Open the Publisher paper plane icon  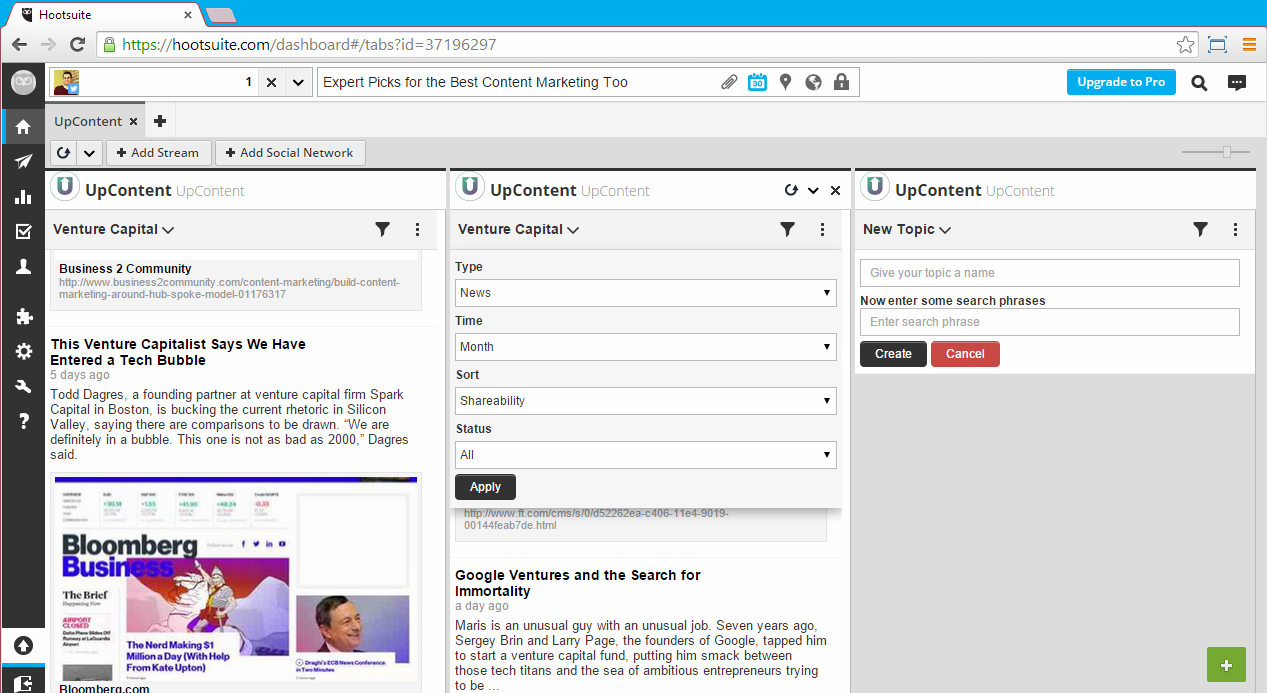[x=23, y=162]
